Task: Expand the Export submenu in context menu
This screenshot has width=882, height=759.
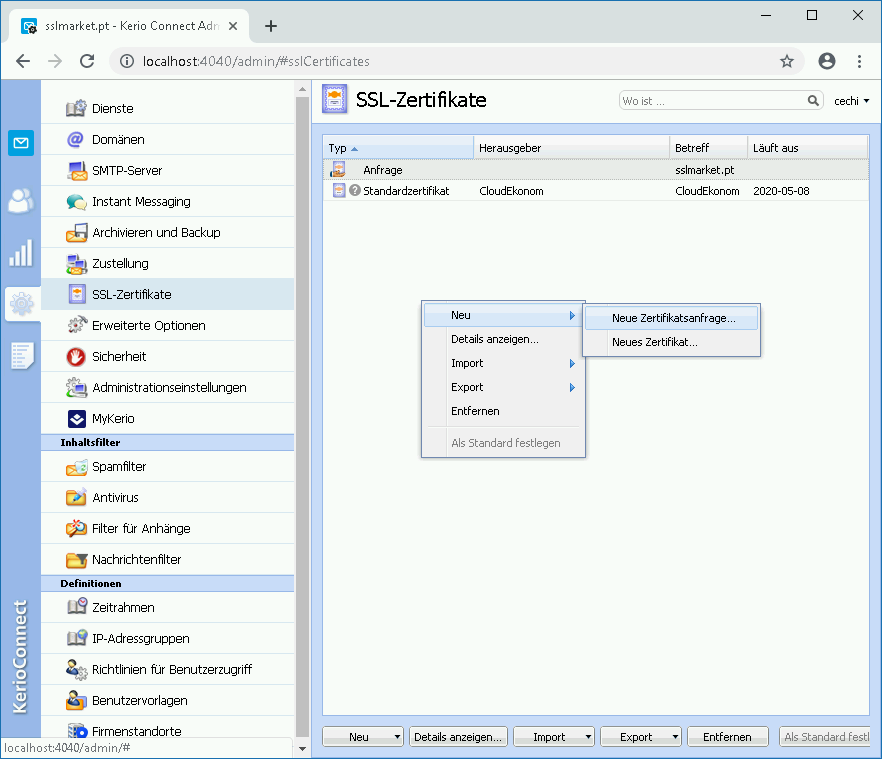Action: tap(503, 387)
